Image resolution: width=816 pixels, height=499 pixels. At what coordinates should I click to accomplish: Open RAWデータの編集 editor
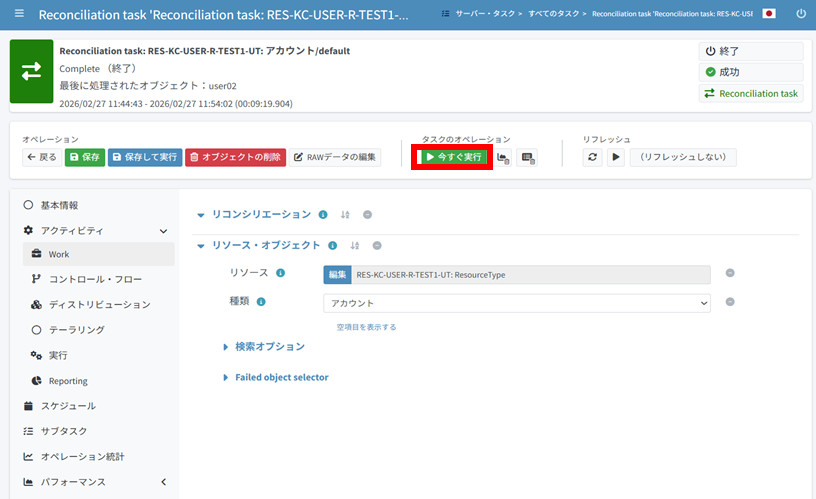(335, 157)
